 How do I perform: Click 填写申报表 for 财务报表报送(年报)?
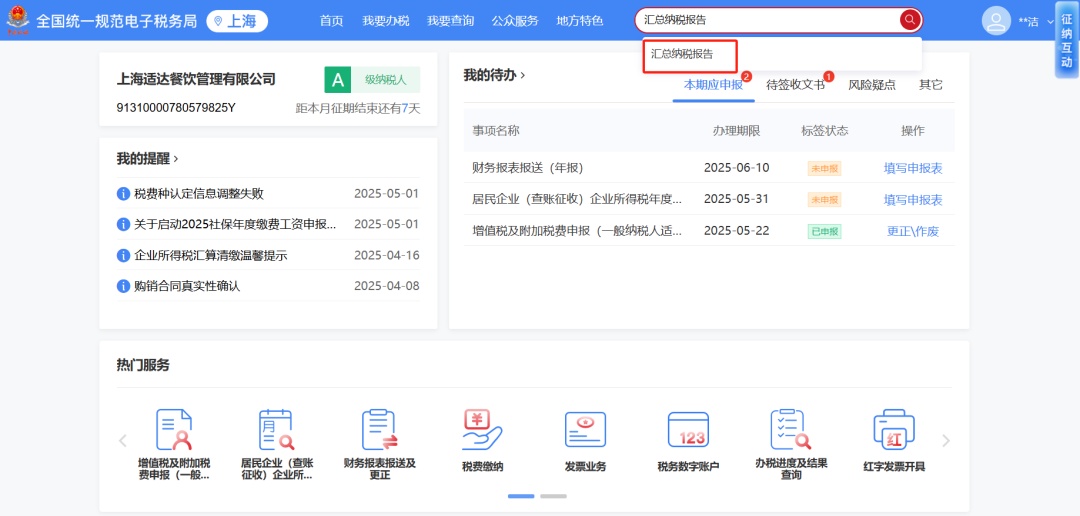click(x=913, y=168)
